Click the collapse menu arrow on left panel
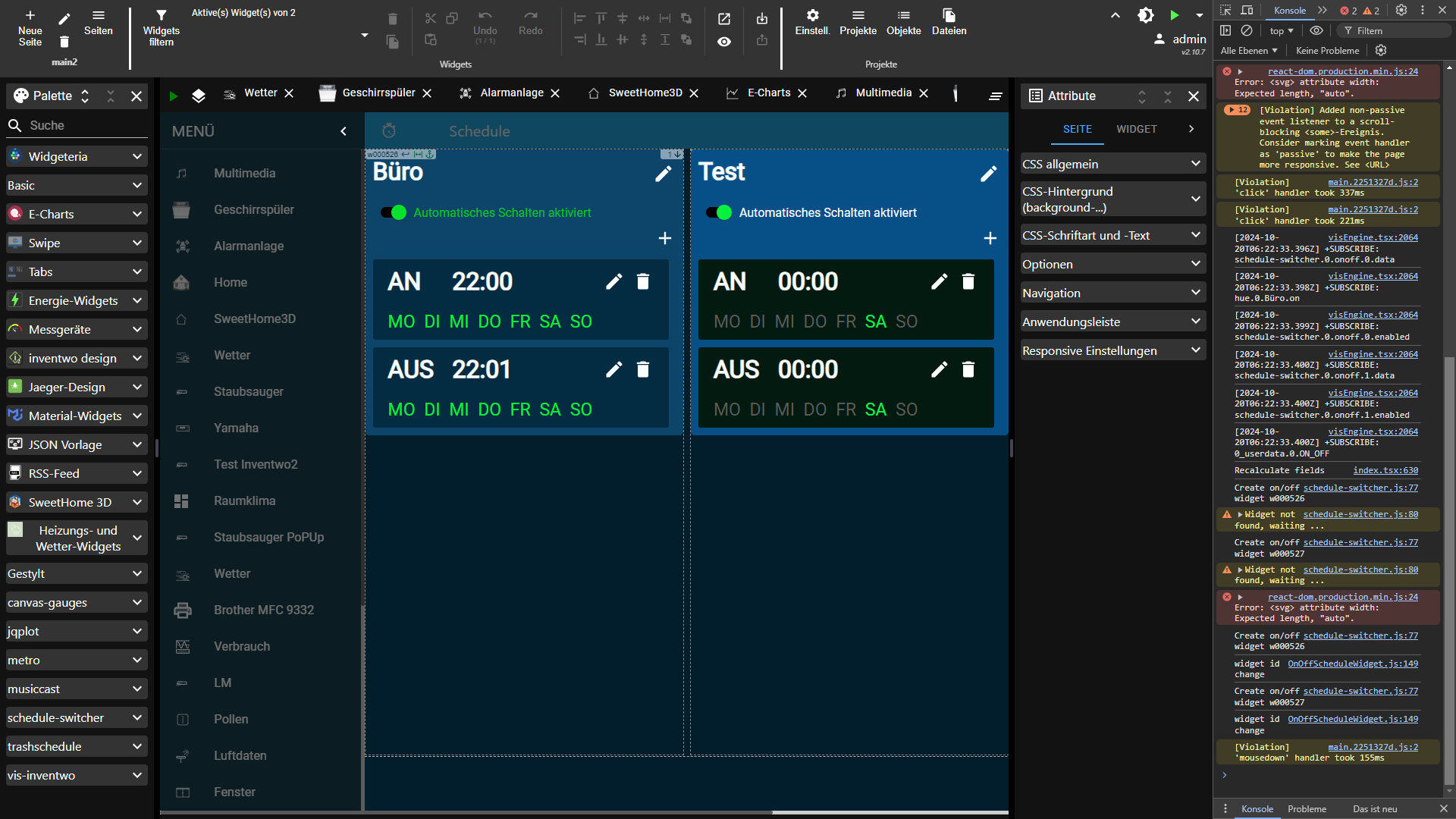The width and height of the screenshot is (1456, 819). coord(343,131)
